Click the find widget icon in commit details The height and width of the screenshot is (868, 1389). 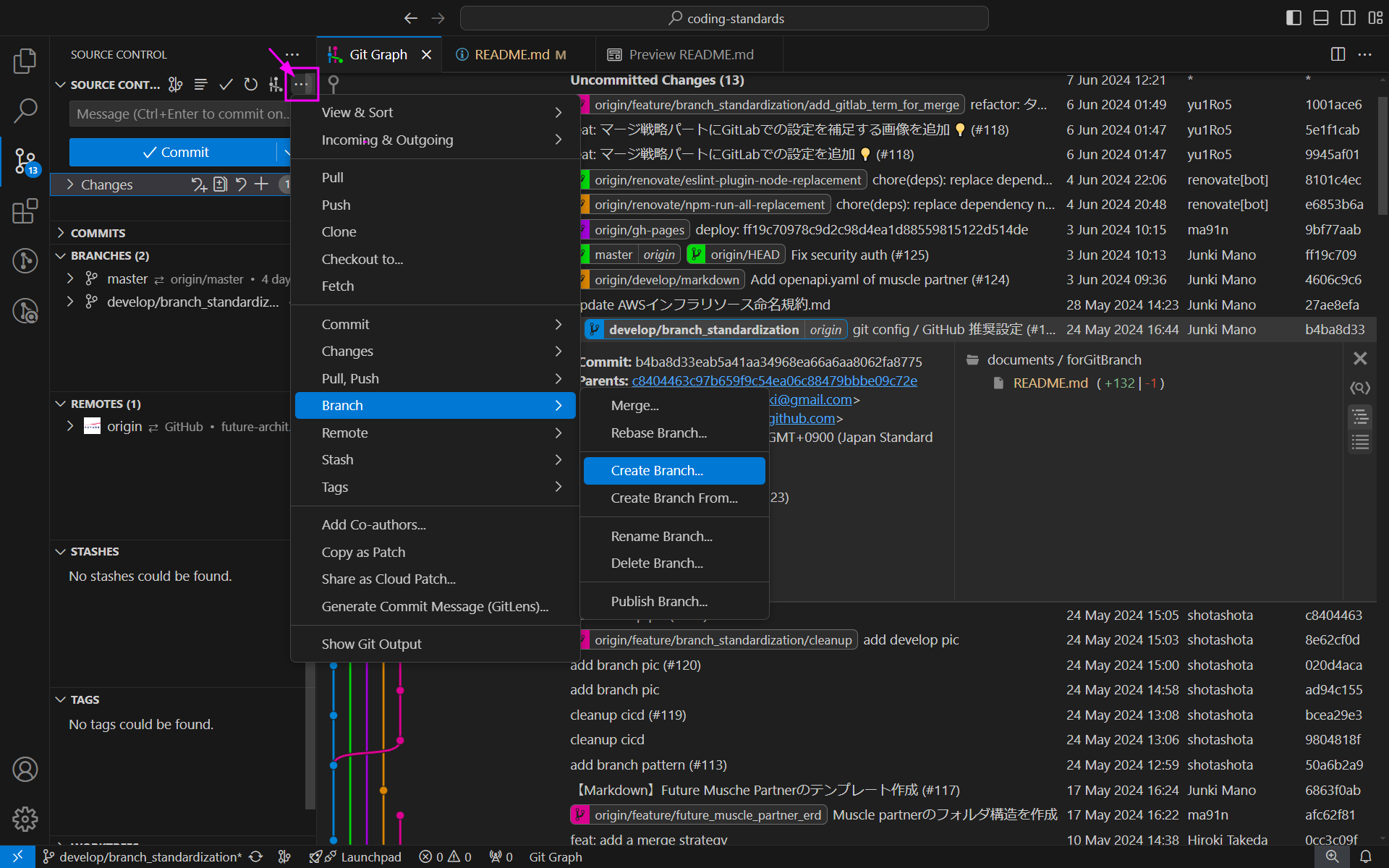pyautogui.click(x=1360, y=388)
